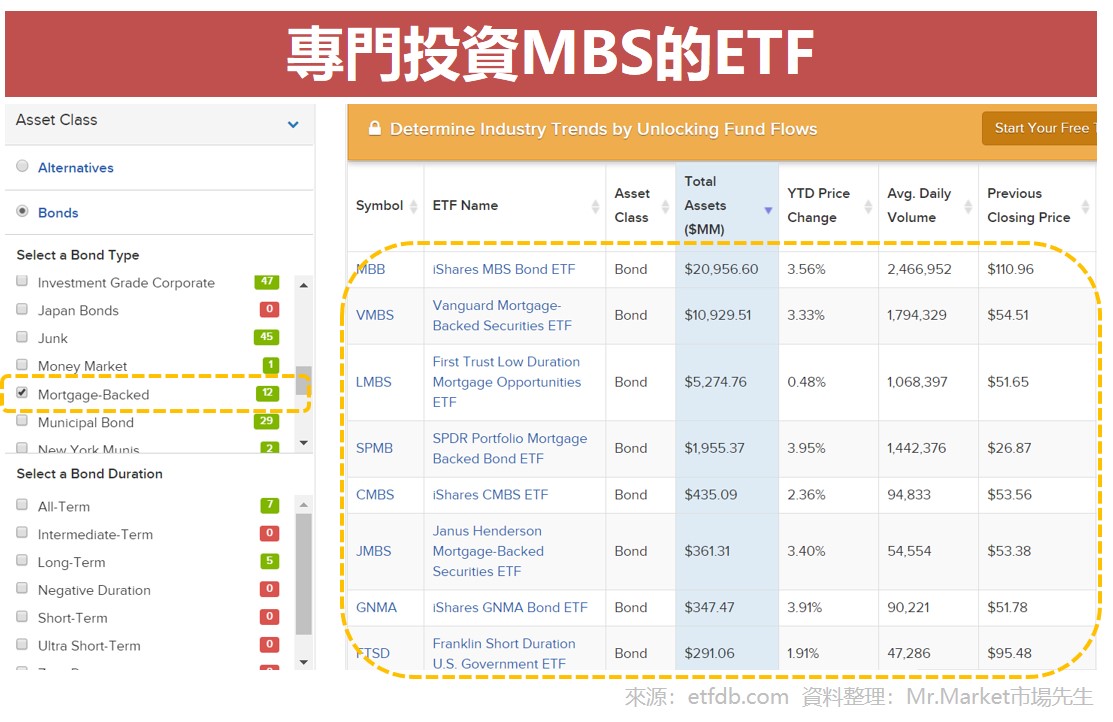
Task: Click the green 12 badge next to Mortgage-Backed
Action: [268, 393]
